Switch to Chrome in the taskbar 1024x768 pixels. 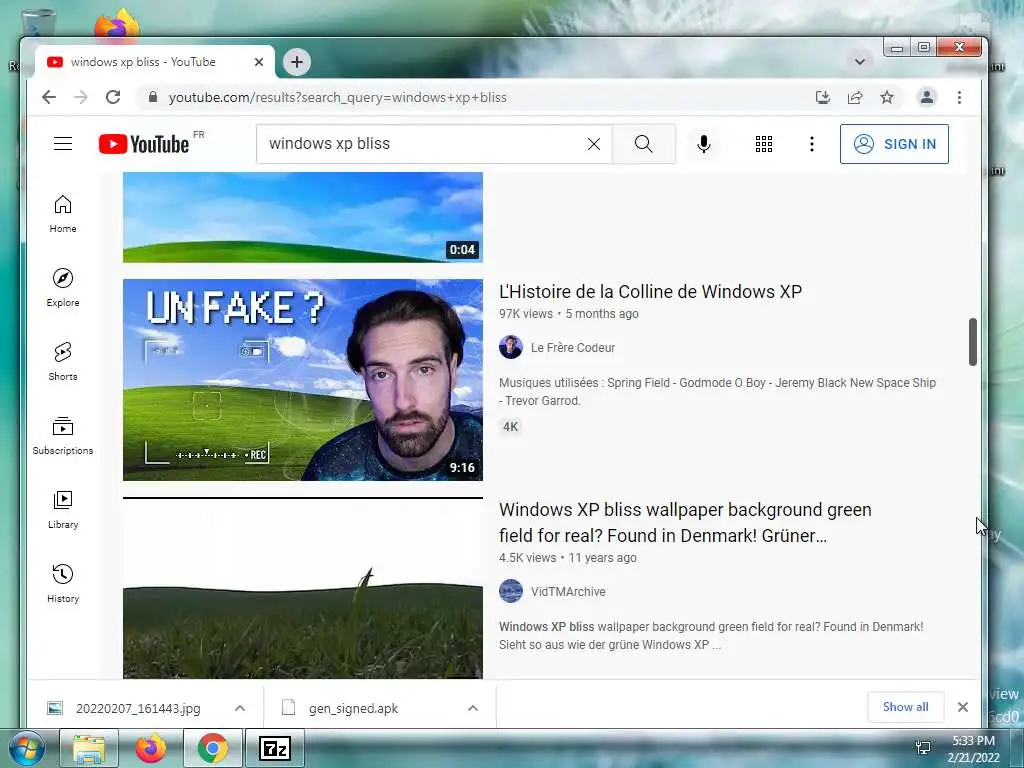click(x=213, y=748)
